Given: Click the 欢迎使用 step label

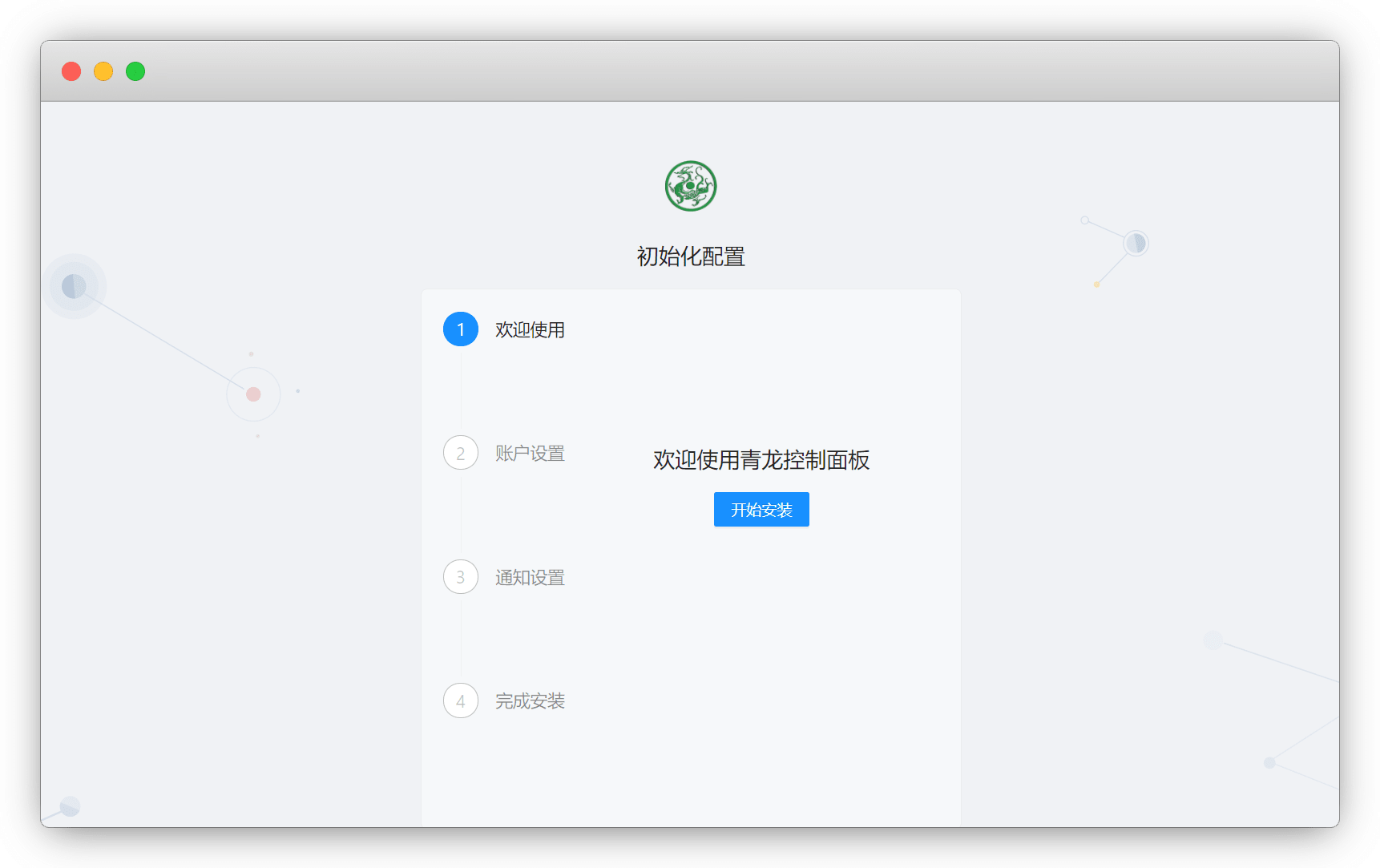Looking at the screenshot, I should 530,330.
